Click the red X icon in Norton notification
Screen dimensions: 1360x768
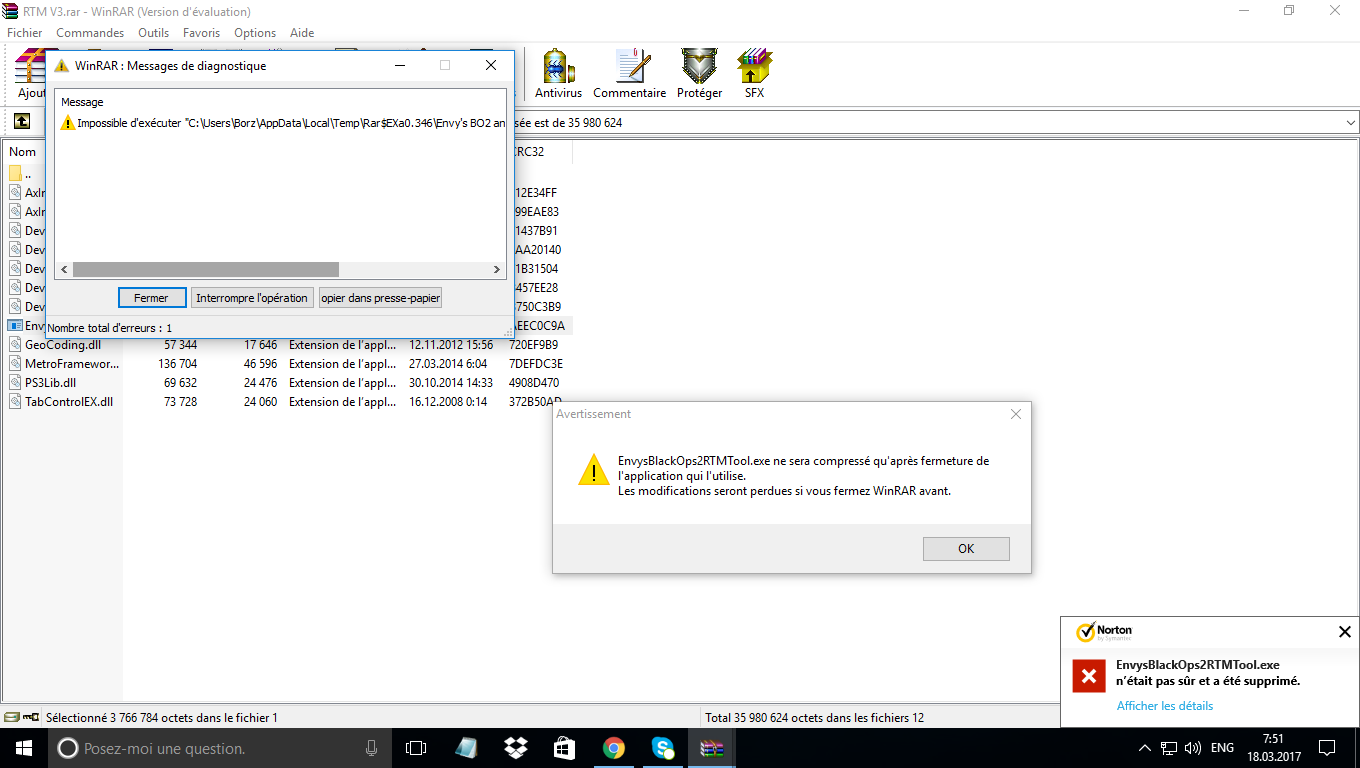click(1088, 676)
